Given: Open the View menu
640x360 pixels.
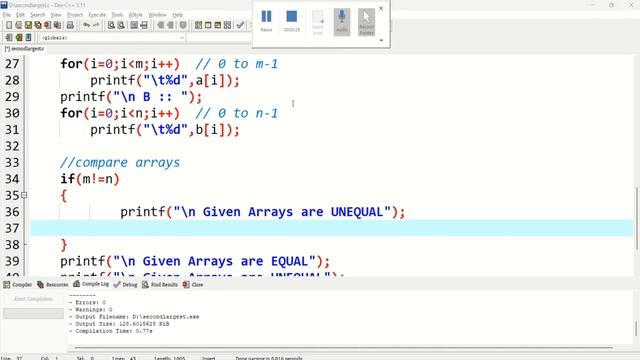Looking at the screenshot, I should [56, 15].
